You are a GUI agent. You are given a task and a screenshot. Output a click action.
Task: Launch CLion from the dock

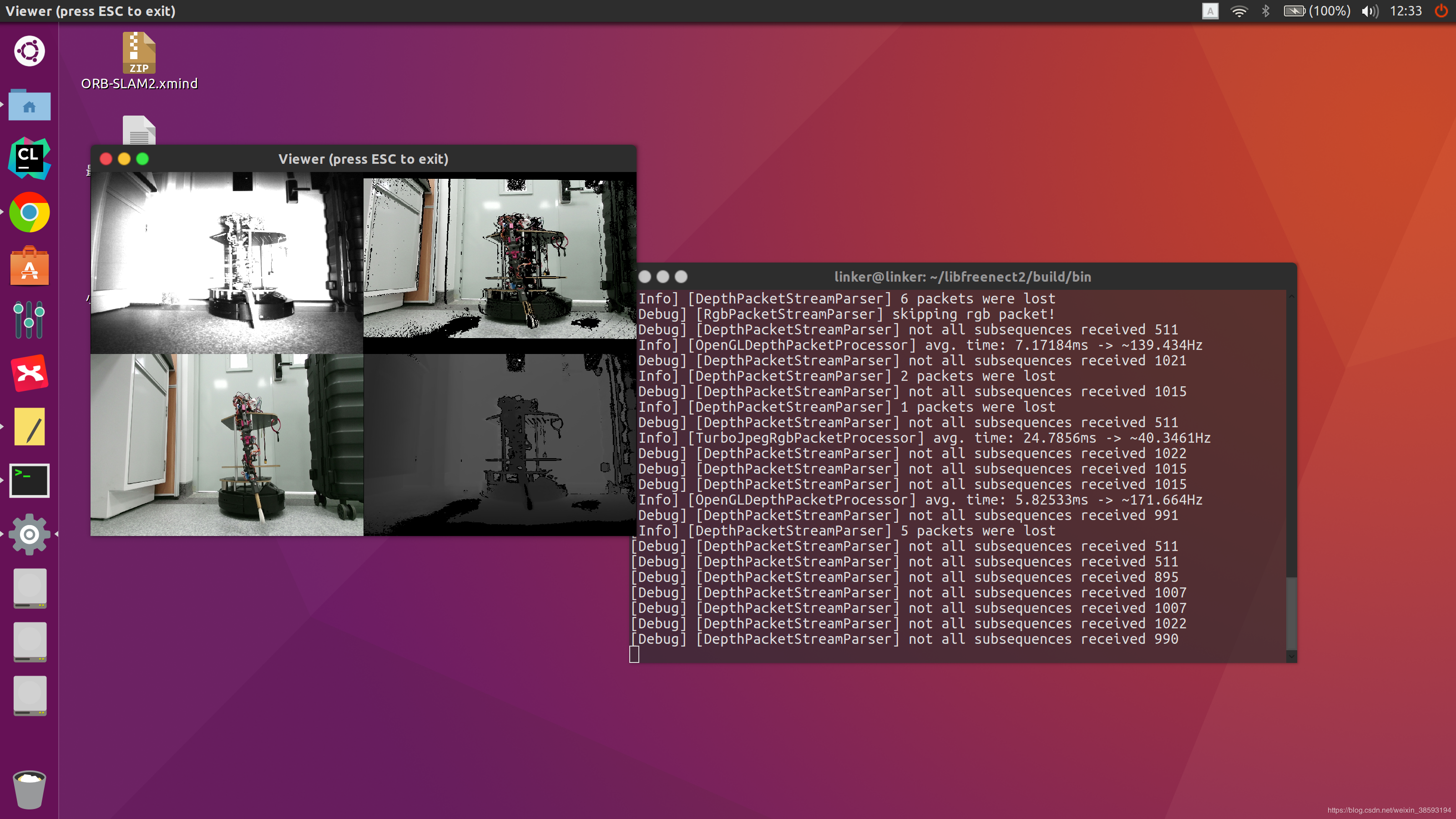pyautogui.click(x=30, y=158)
